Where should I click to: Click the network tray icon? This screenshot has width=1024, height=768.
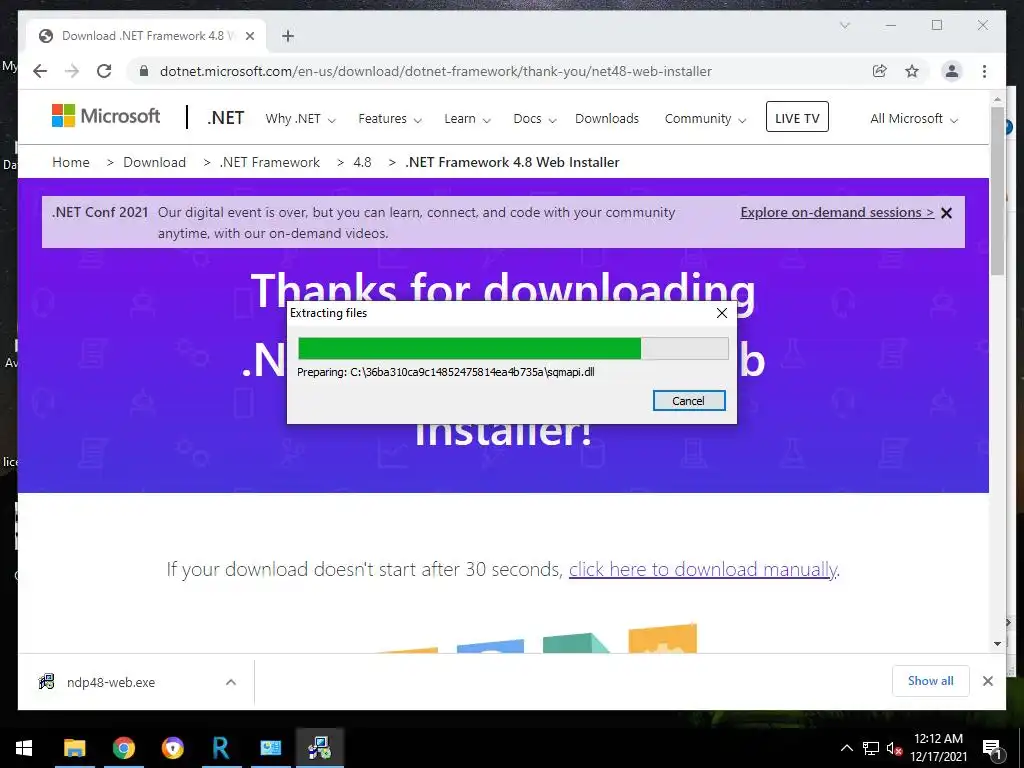pos(871,748)
